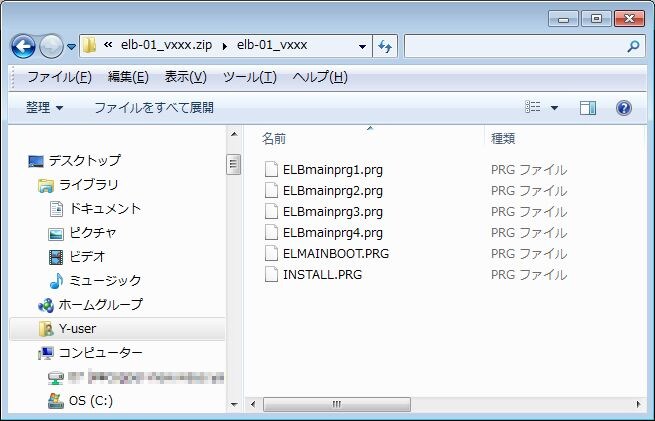
Task: Open the help question mark icon
Action: point(623,107)
